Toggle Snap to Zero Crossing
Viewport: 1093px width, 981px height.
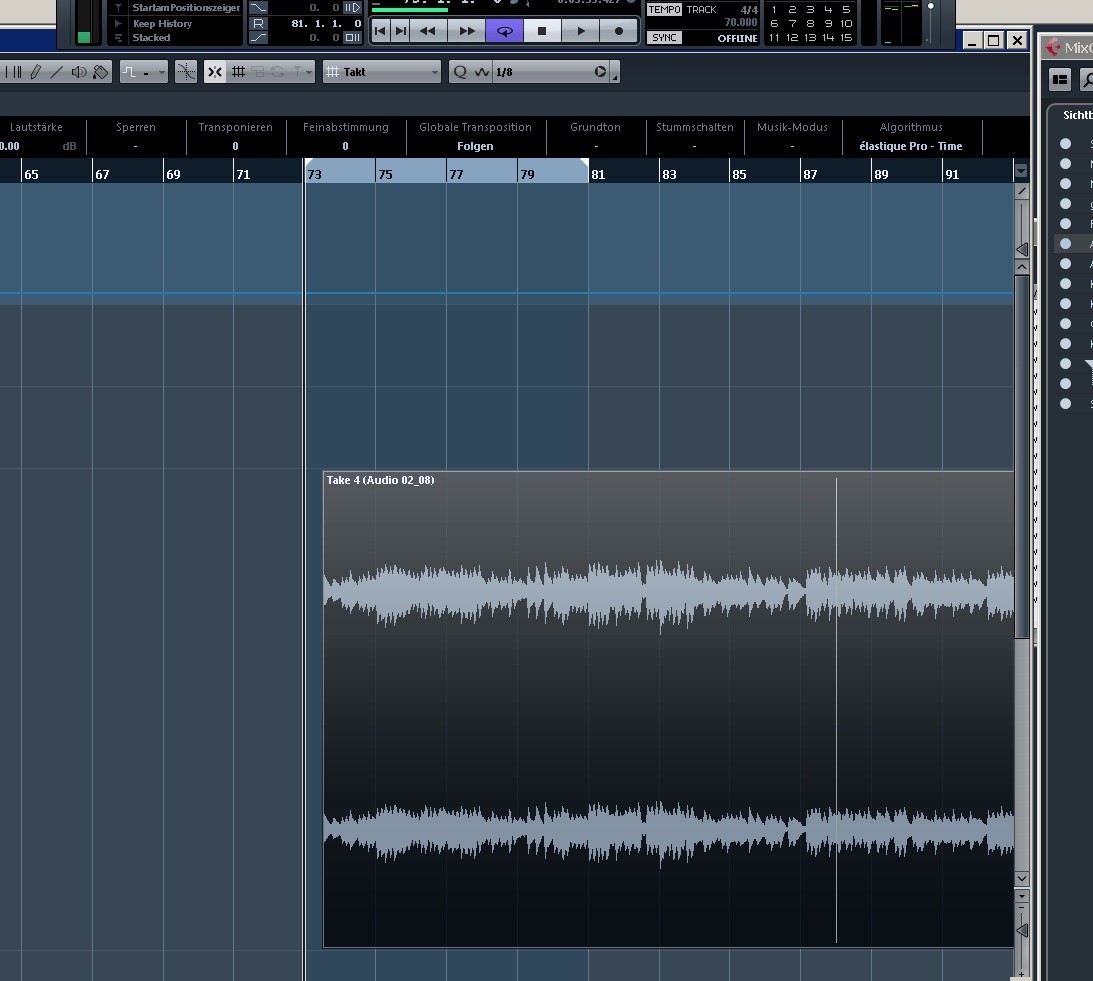pyautogui.click(x=186, y=72)
